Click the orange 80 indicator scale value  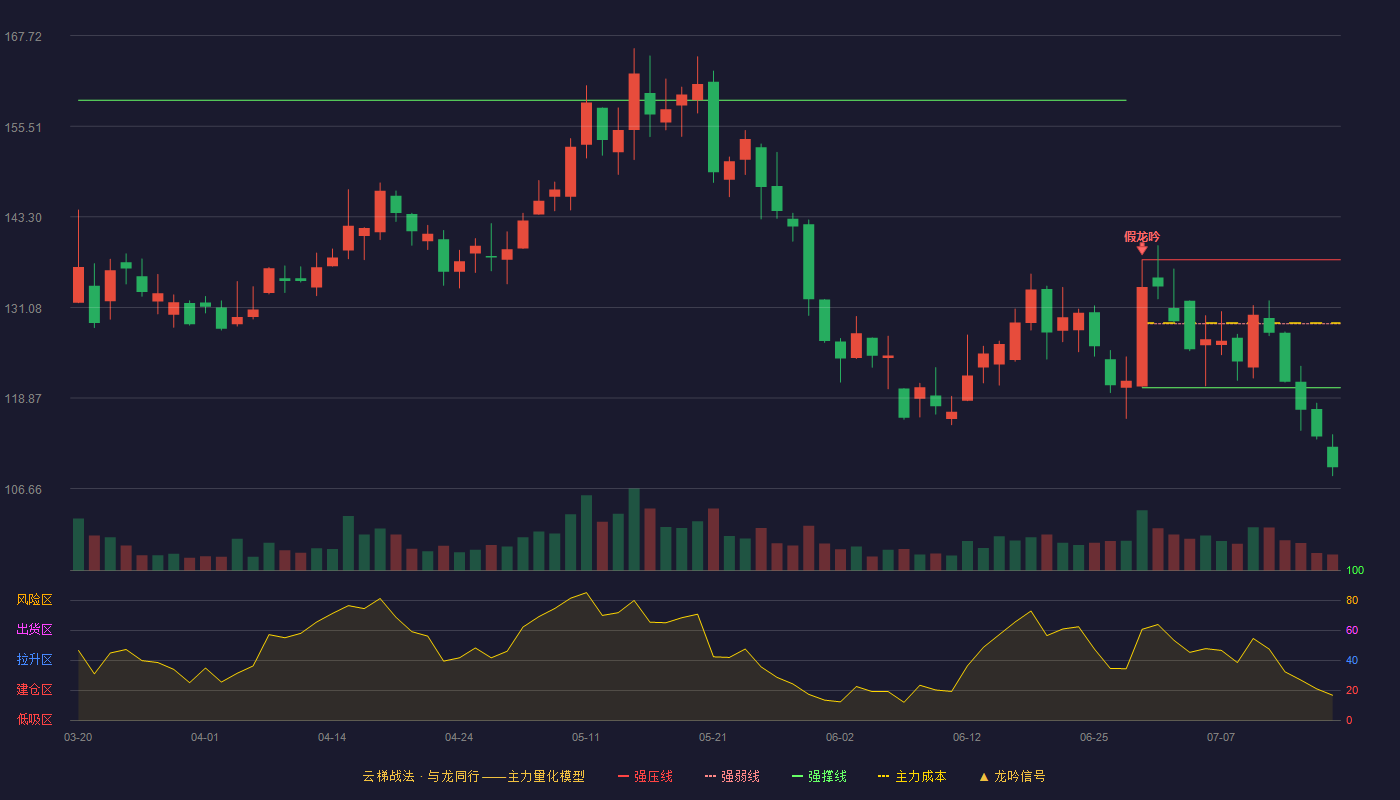pyautogui.click(x=1352, y=601)
